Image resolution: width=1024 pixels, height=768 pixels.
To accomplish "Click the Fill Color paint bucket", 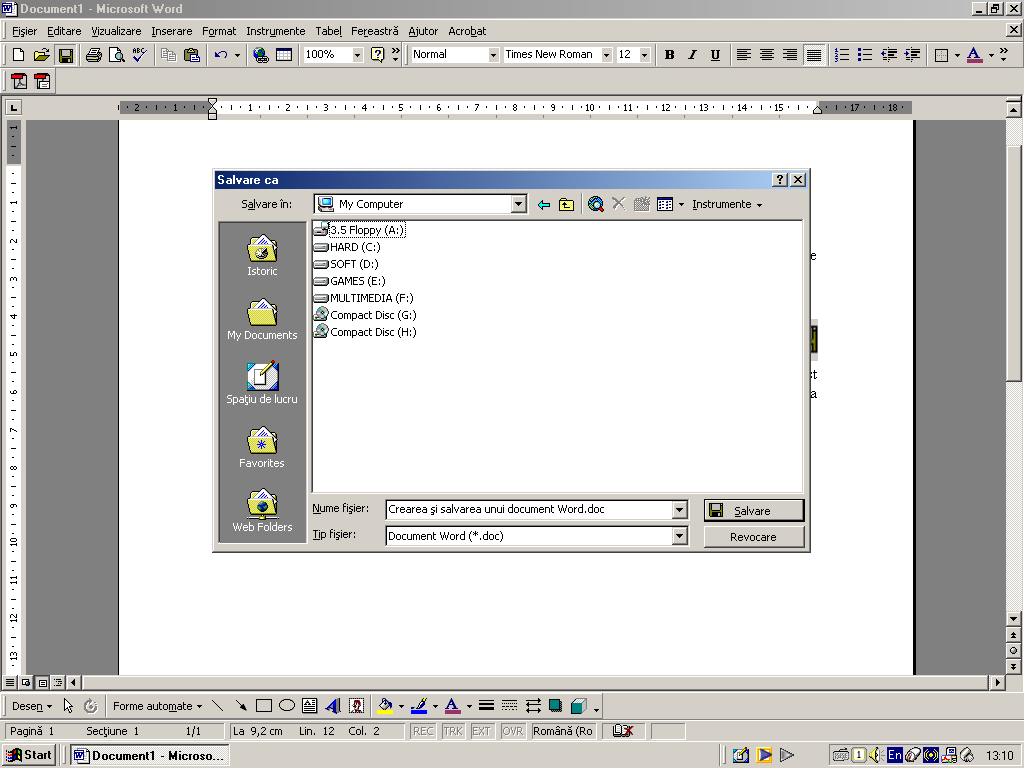I will point(385,706).
